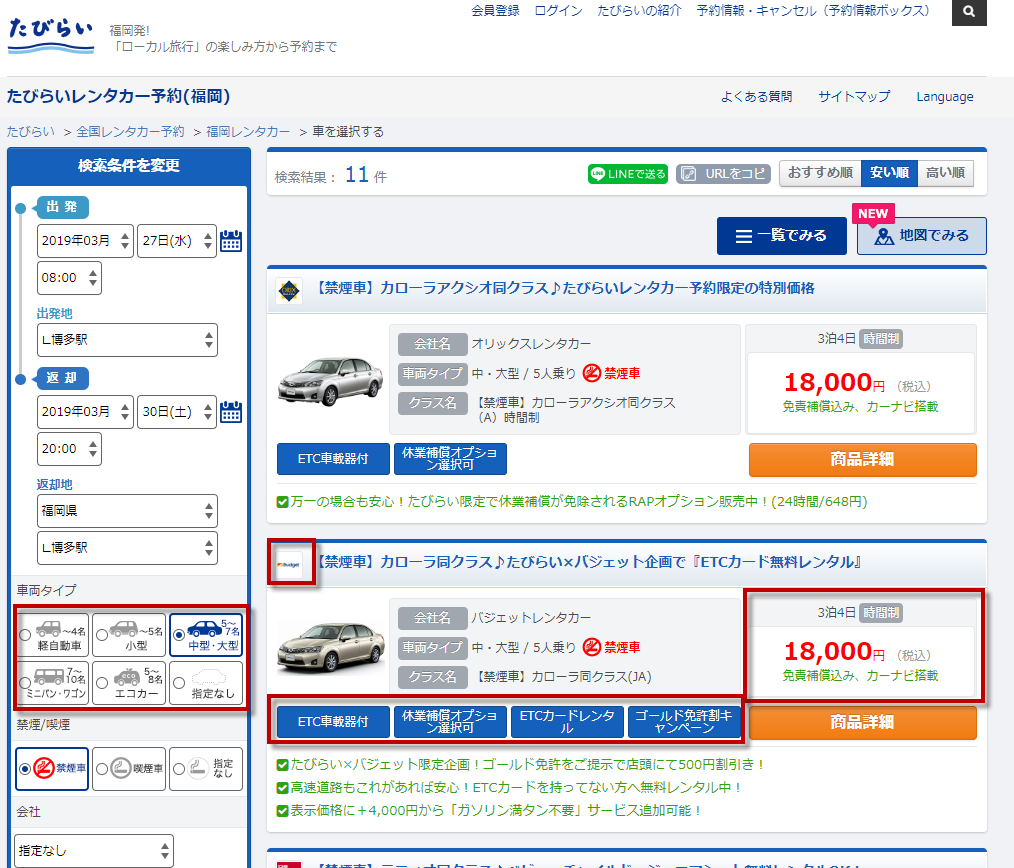Open return day dropdown 30日(土)

tap(177, 412)
